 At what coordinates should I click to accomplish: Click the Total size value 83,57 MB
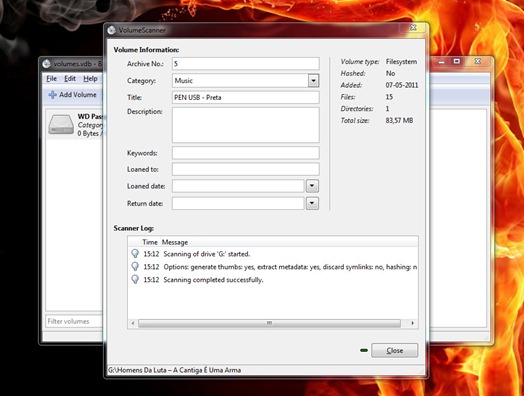399,120
